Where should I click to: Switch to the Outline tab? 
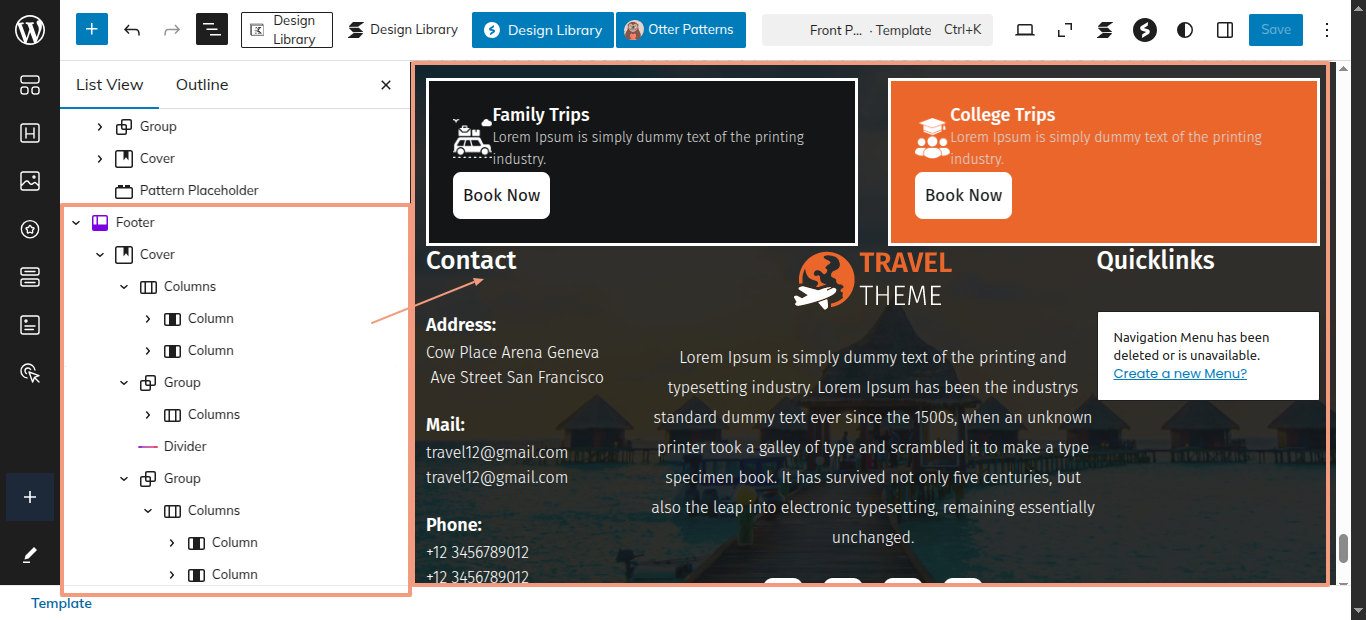coord(202,85)
